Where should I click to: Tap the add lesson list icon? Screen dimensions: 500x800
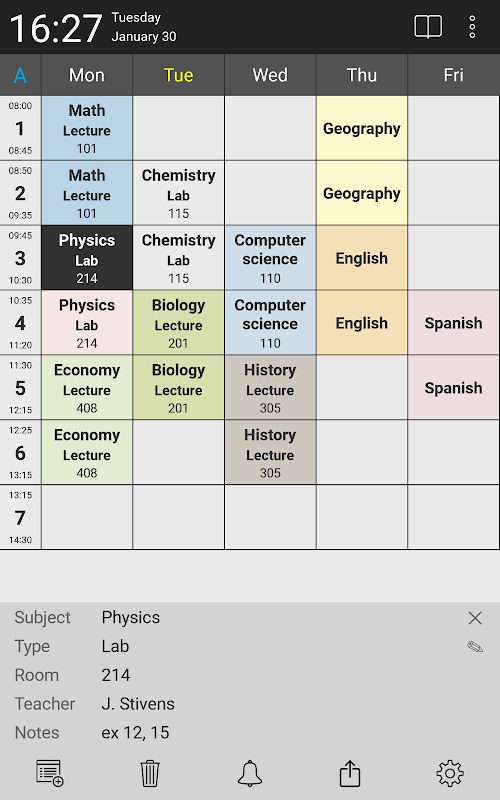49,773
